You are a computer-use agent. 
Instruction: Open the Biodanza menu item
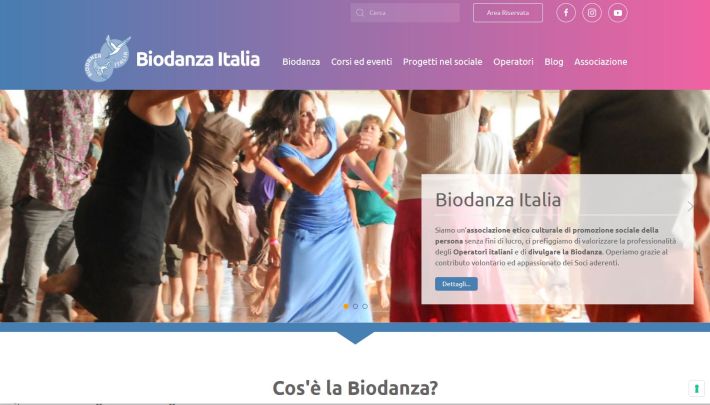301,62
